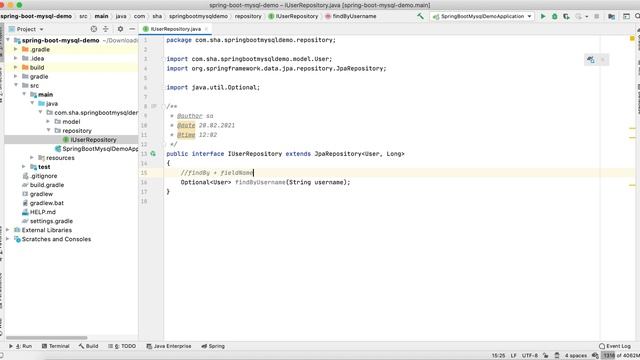Run with coverage icon

pos(566,16)
